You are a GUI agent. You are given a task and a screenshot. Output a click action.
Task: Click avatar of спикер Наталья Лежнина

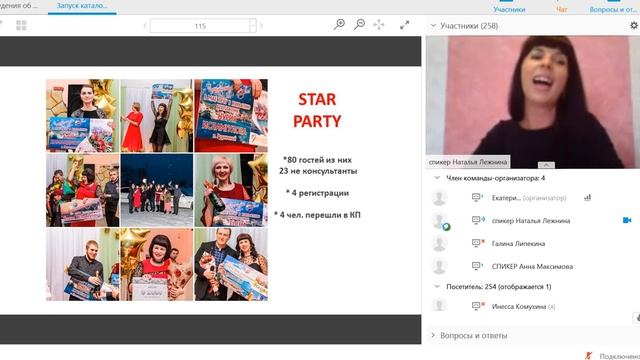pyautogui.click(x=440, y=220)
